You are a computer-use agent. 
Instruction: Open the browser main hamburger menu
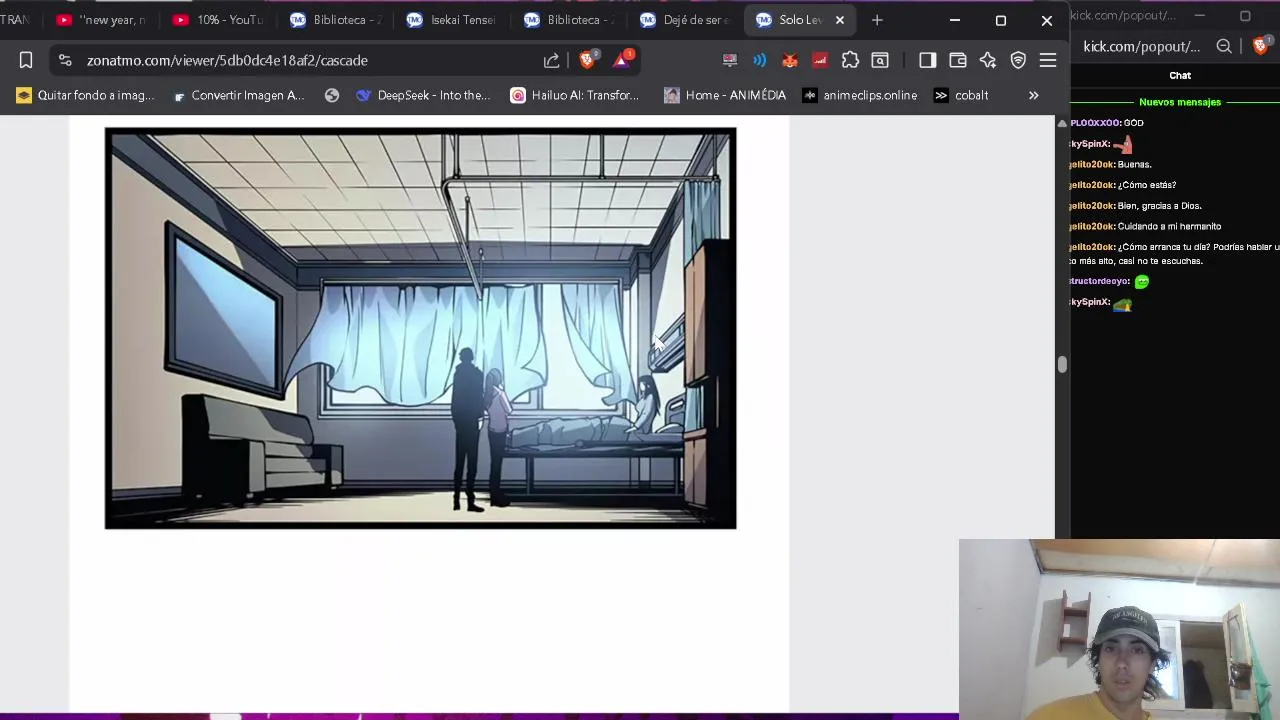pyautogui.click(x=1048, y=61)
